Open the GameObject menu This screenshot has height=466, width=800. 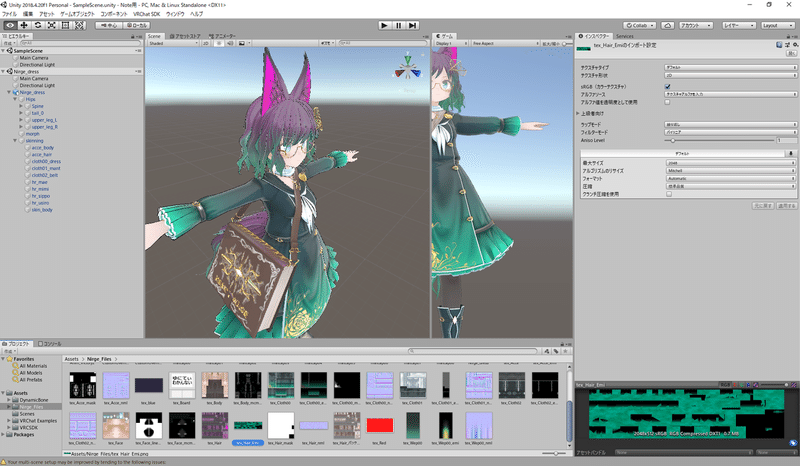click(78, 14)
